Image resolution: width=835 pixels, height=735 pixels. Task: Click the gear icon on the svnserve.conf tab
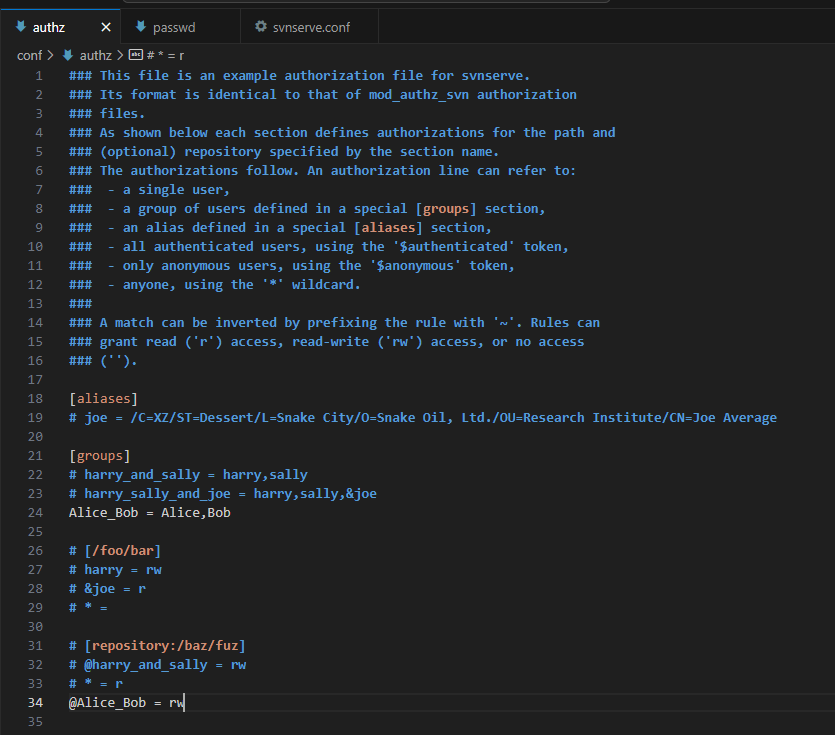[260, 27]
